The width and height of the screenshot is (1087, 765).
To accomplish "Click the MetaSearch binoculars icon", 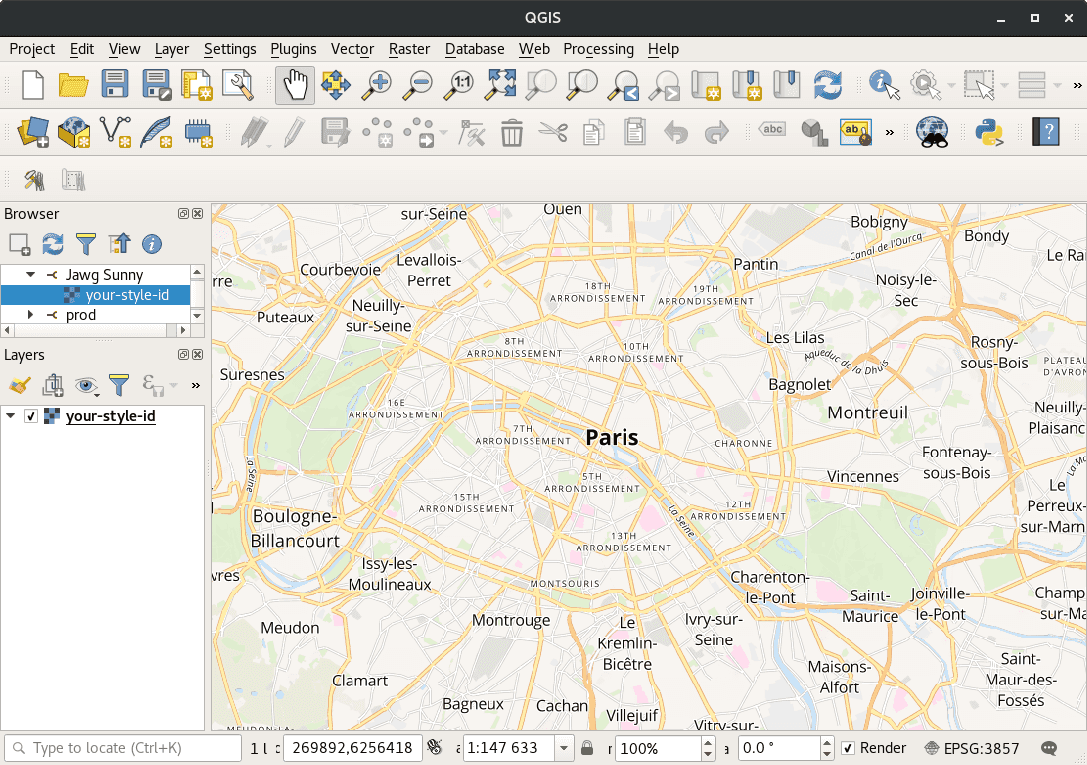I will 931,131.
